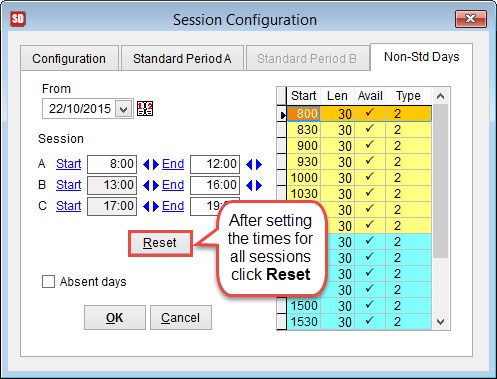This screenshot has width=497, height=379.
Task: Toggle Avail checkmark in the 1530 row
Action: (370, 322)
